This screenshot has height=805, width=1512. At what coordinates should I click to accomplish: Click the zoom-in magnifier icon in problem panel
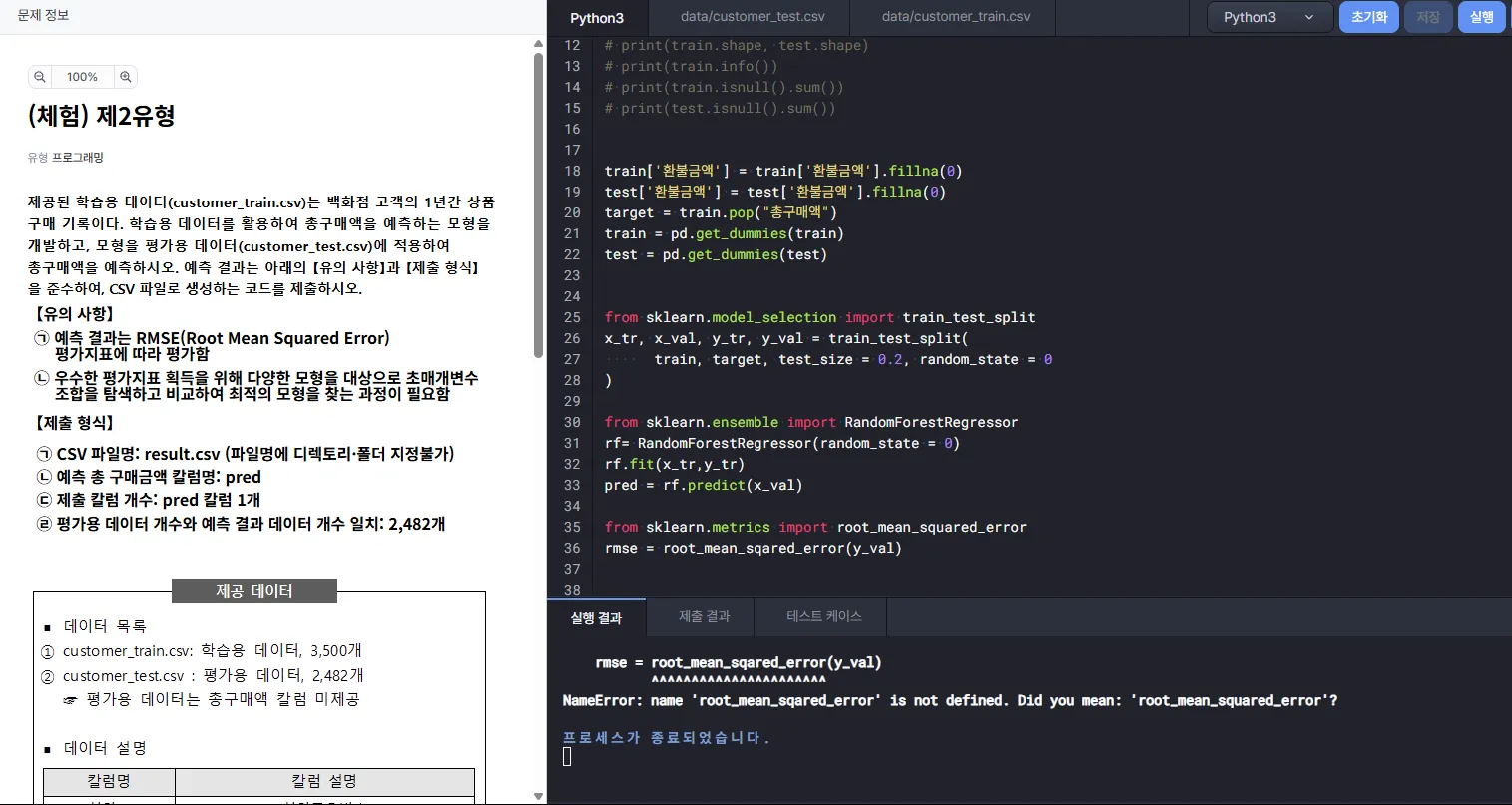[x=124, y=77]
